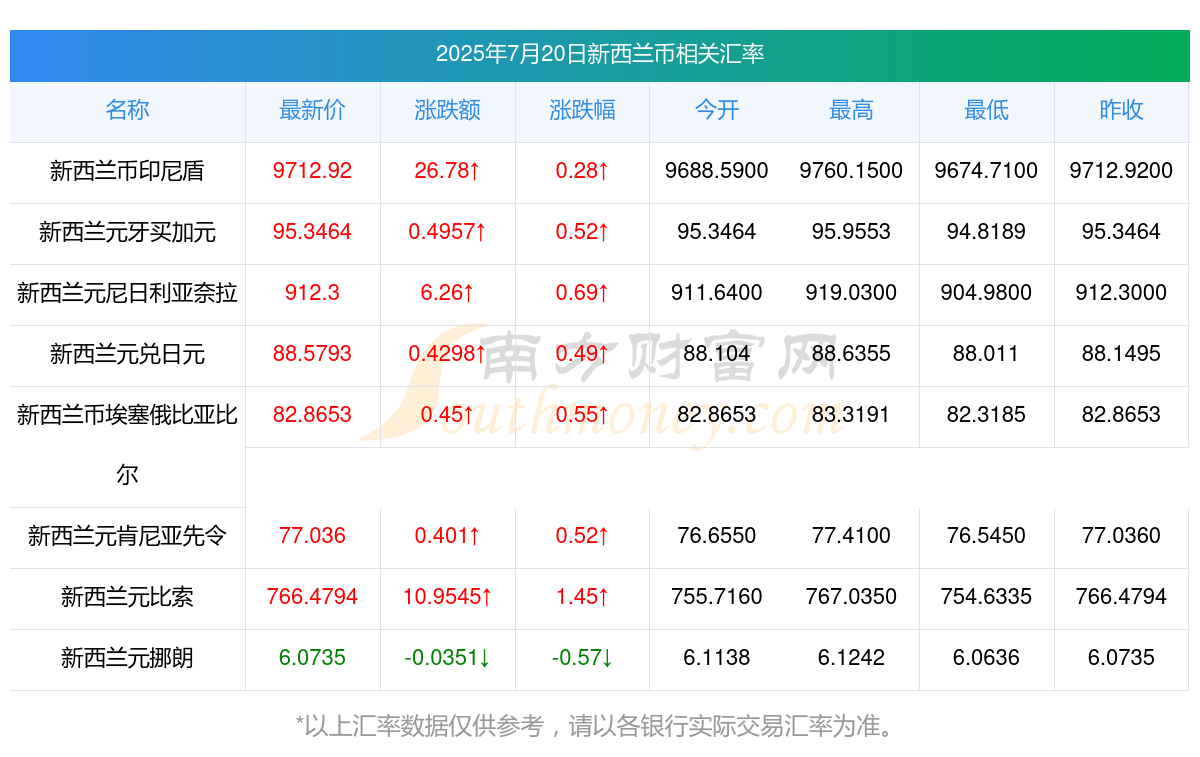
Task: Click the green -0.57↓ percentage cell
Action: tap(582, 658)
